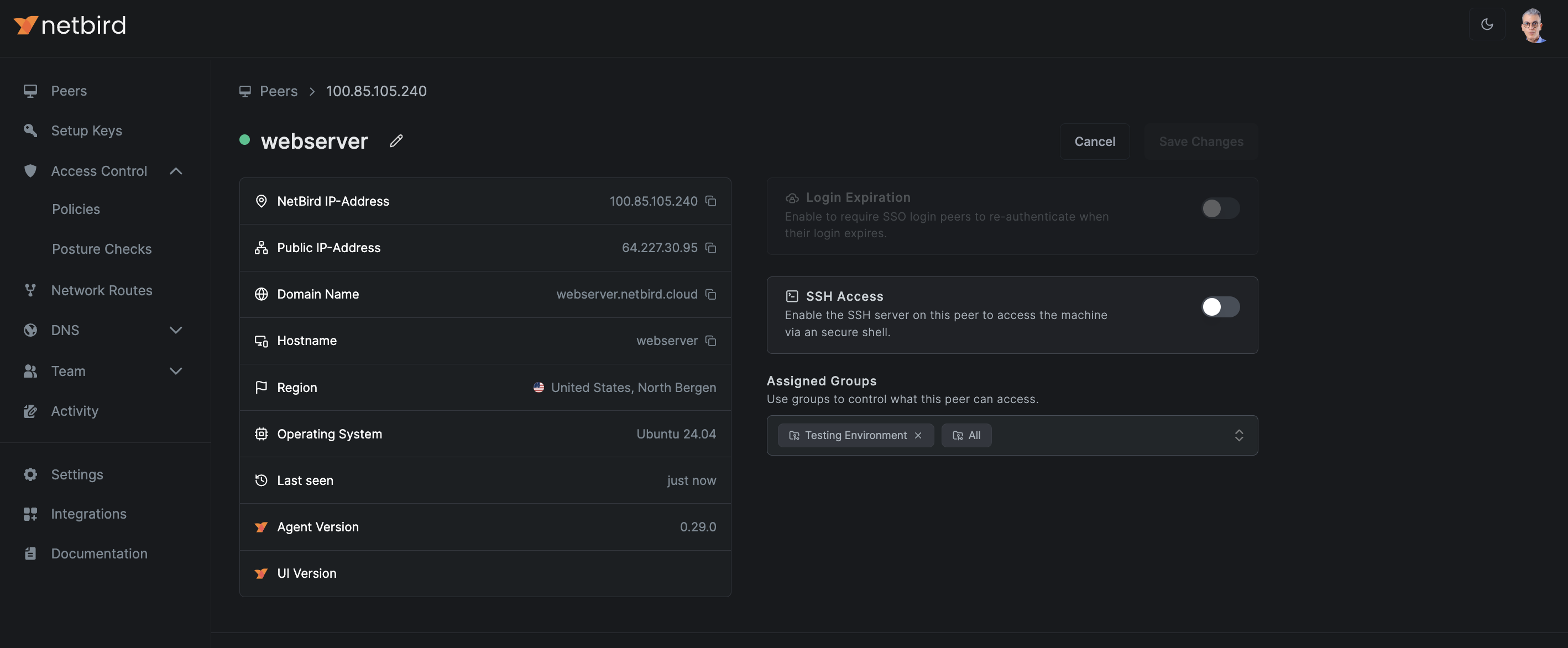Click the netbird logo
1568x648 pixels.
pos(70,25)
